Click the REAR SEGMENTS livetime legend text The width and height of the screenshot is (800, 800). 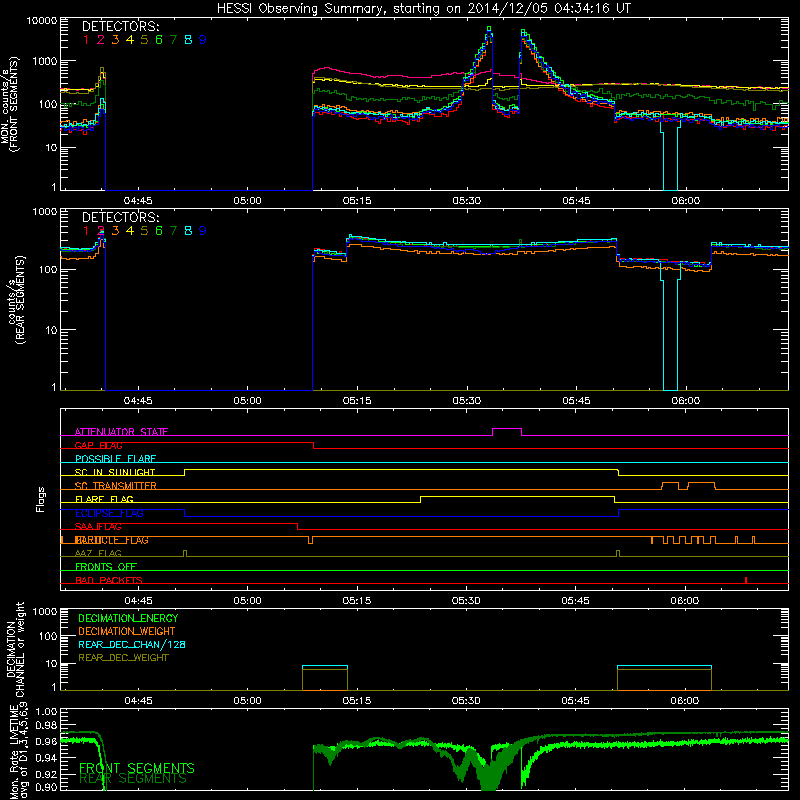tap(133, 779)
